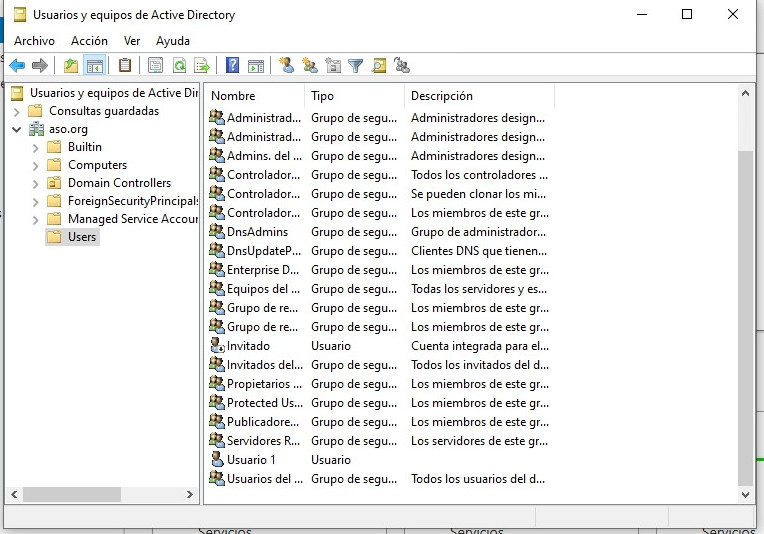Open Help with the question mark icon
The width and height of the screenshot is (764, 534).
[232, 66]
